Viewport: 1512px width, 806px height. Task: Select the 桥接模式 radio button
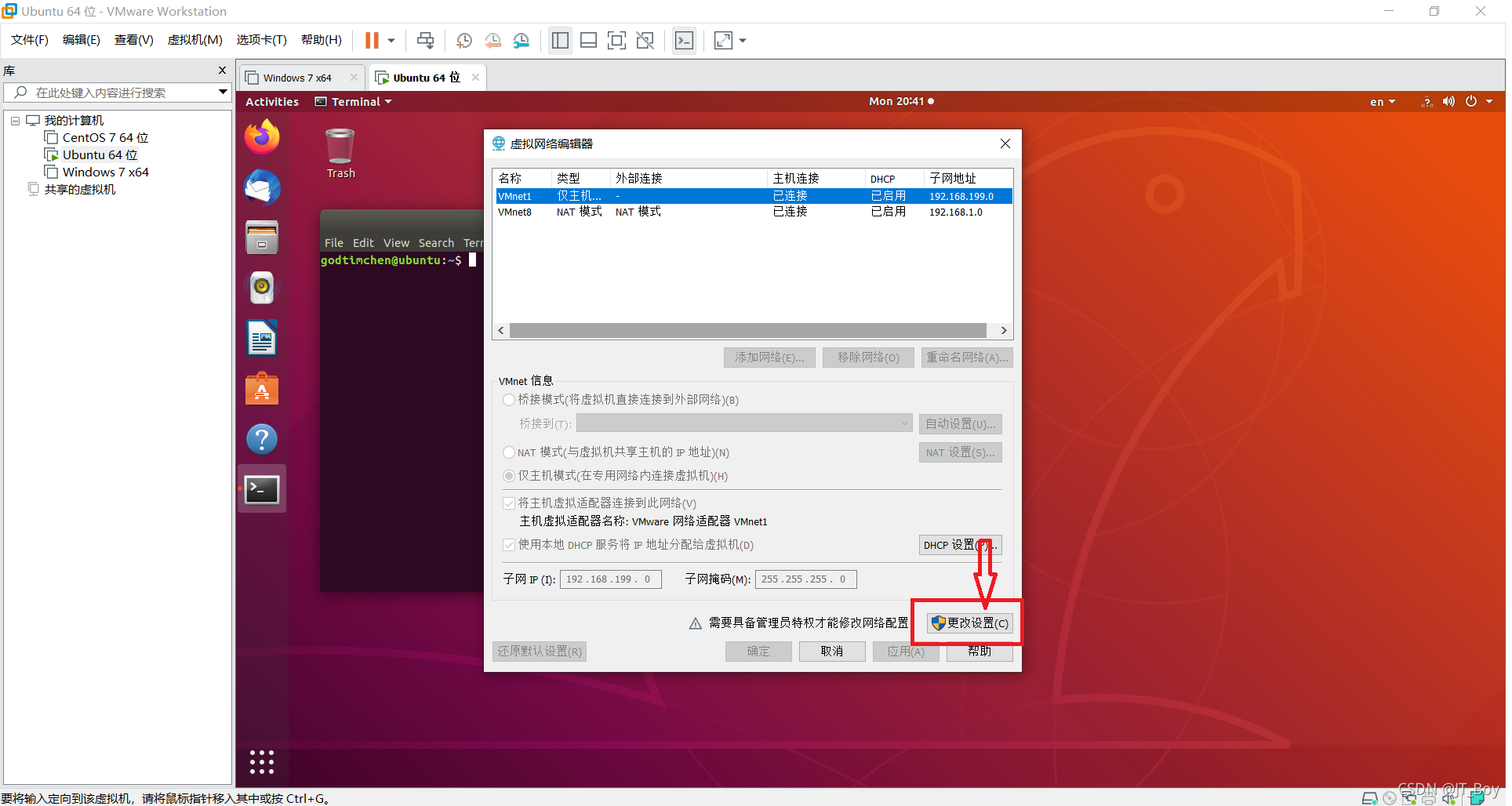pyautogui.click(x=509, y=400)
